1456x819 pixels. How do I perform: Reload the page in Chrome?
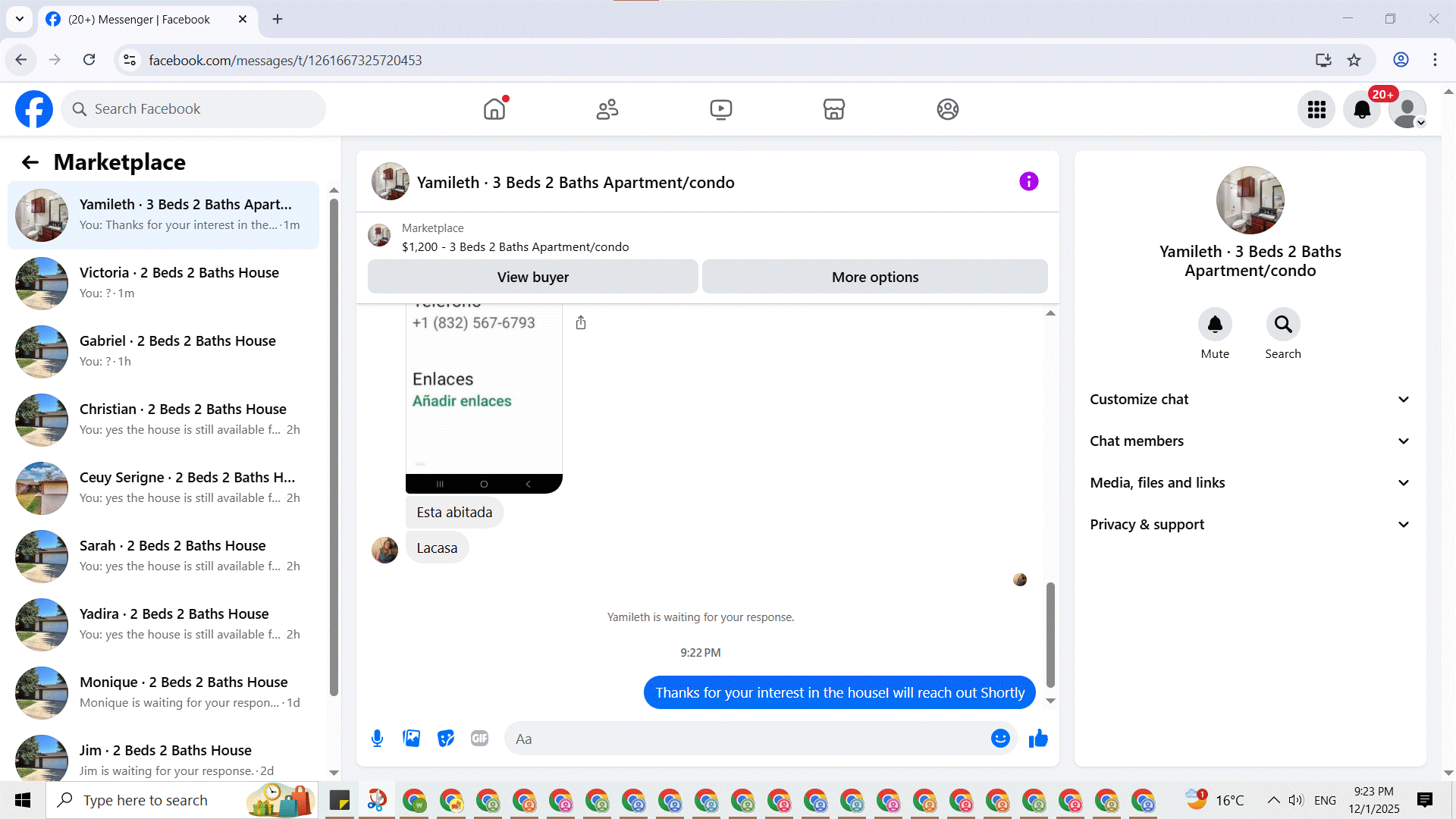coord(89,60)
